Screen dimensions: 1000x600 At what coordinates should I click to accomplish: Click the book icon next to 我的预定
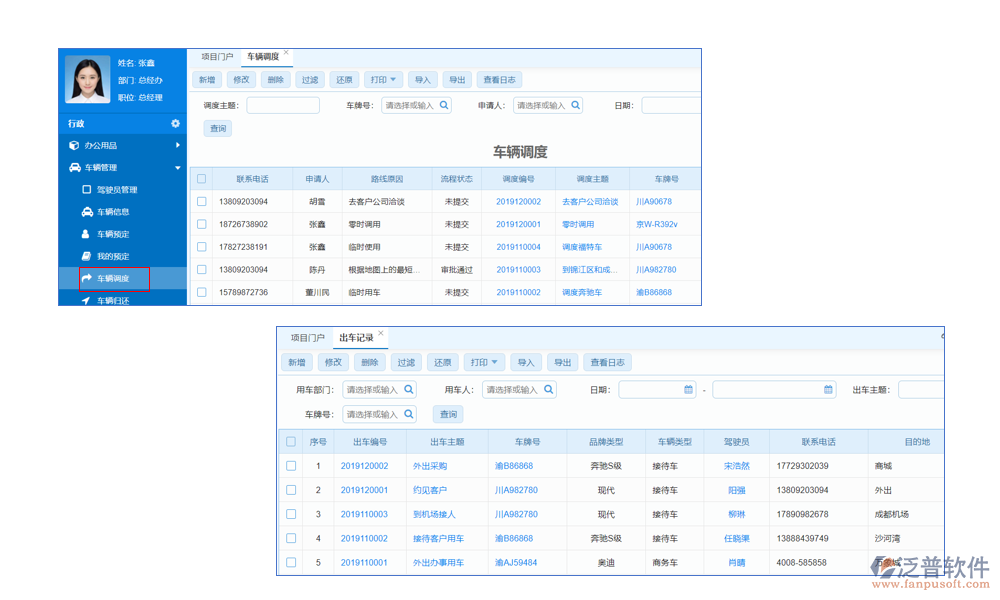point(86,256)
